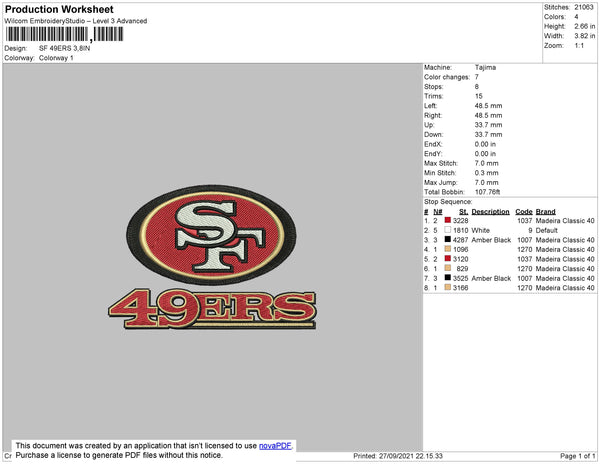Click the Zoom value 1:1
The width and height of the screenshot is (600, 464).
click(x=579, y=46)
